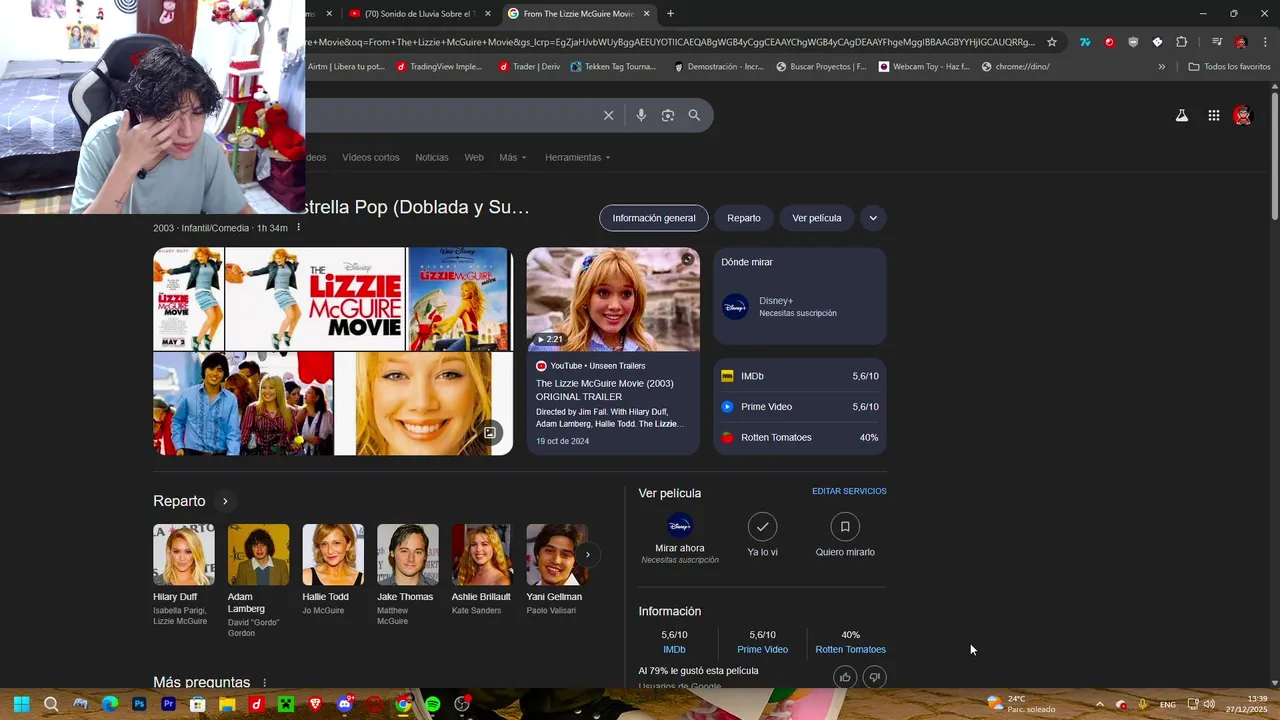Screen dimensions: 1280x720
Task: Open the image gallery icon on photo collage
Action: click(x=490, y=433)
